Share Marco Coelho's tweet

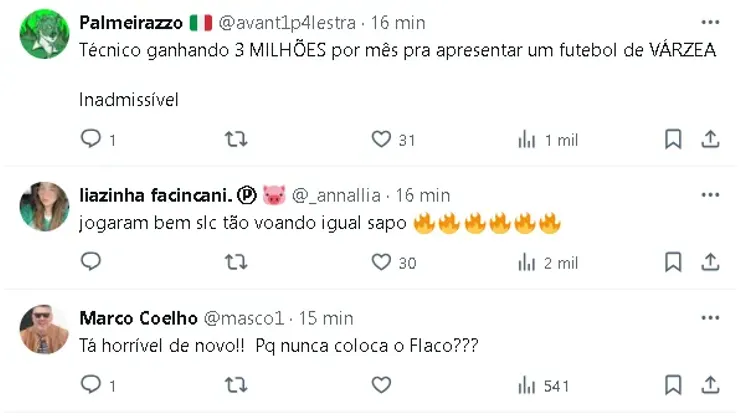[x=710, y=385]
